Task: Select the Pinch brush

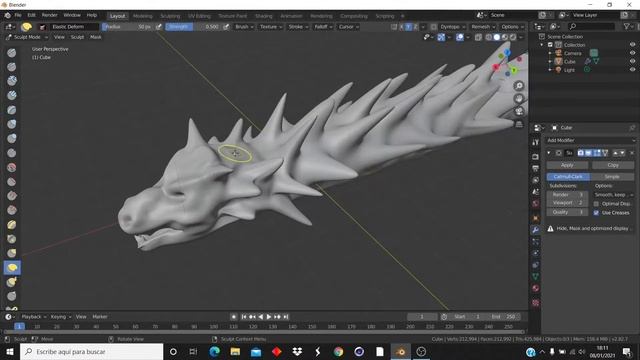Action: [12, 239]
